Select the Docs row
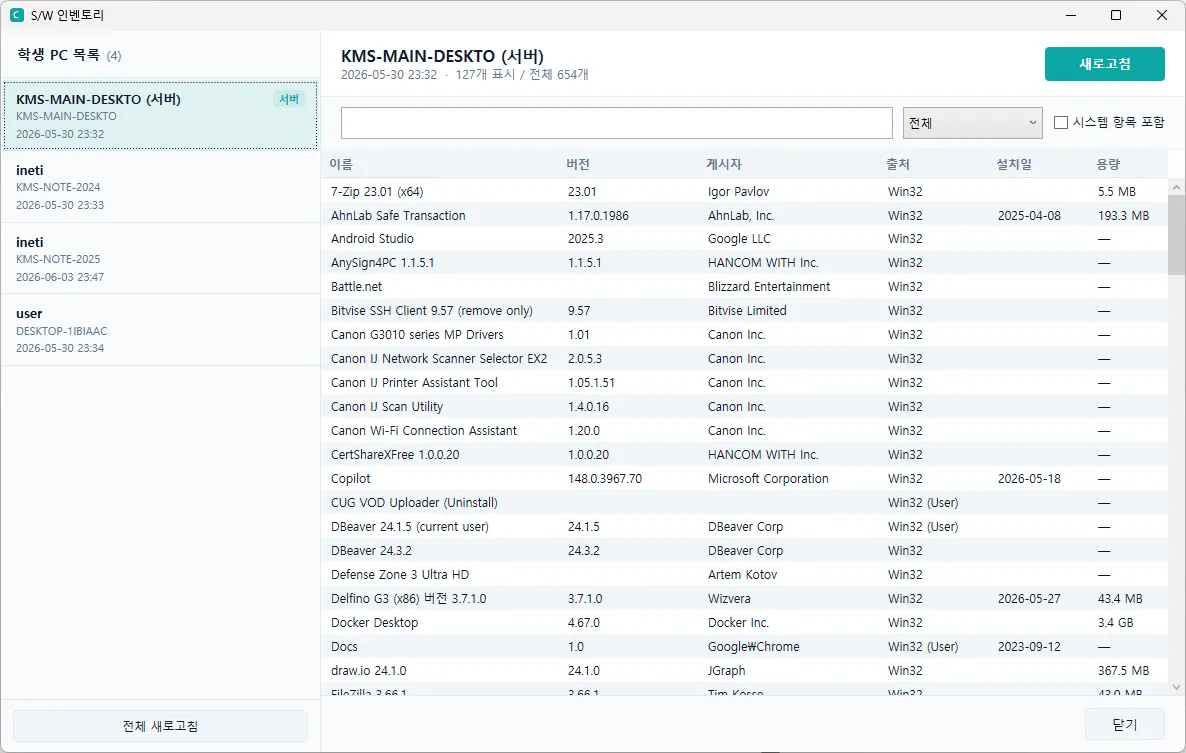The image size is (1186, 753). 745,647
